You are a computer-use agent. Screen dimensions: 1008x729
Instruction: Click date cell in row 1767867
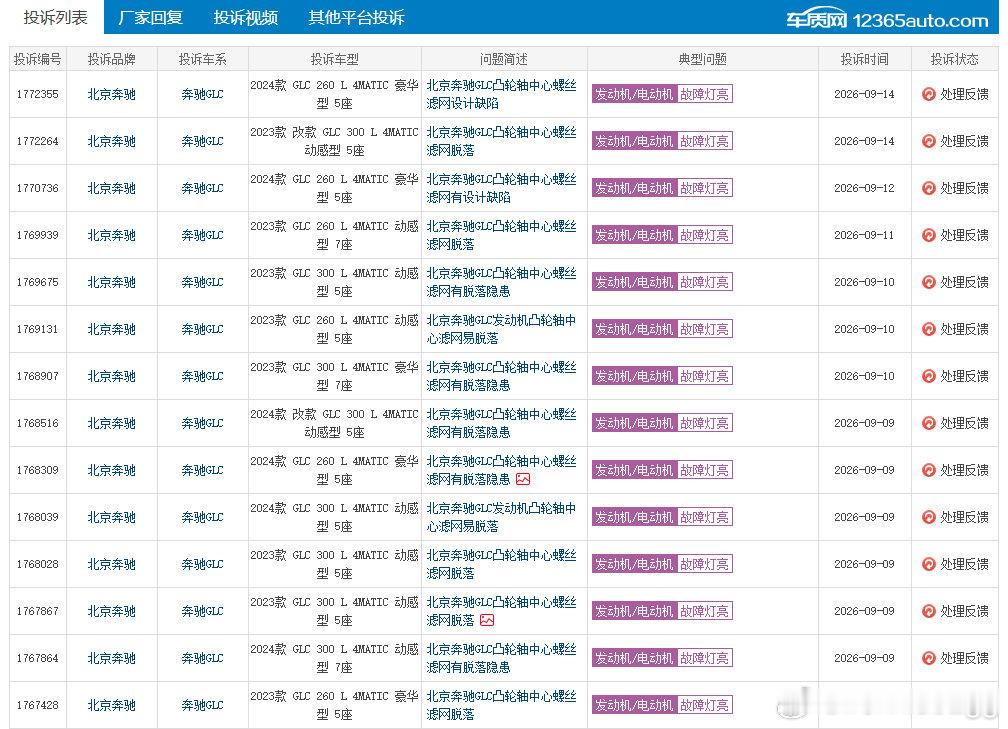[864, 611]
